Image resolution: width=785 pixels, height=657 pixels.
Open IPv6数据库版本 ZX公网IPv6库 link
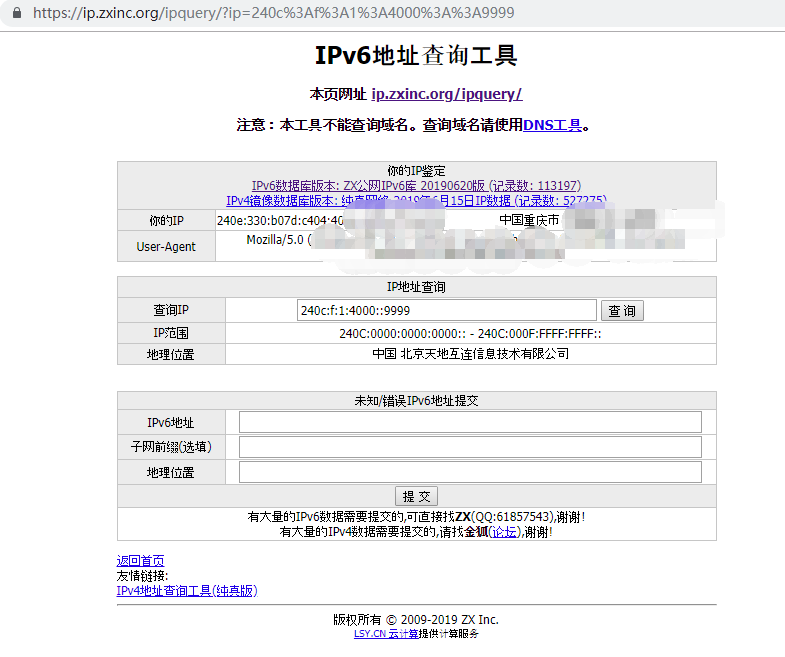[x=416, y=186]
